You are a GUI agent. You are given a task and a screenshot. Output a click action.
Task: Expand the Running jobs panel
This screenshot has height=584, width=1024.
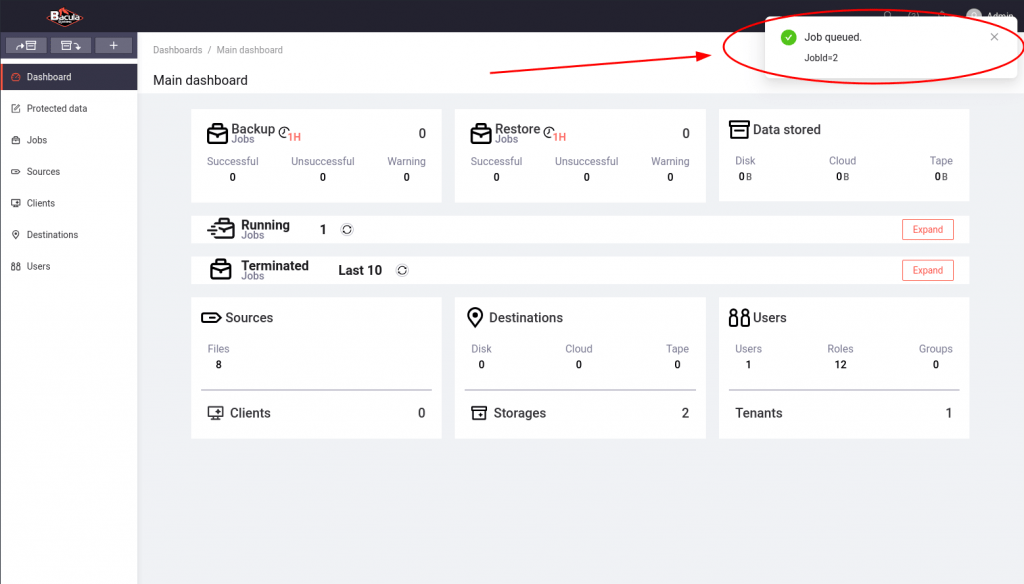(x=927, y=230)
